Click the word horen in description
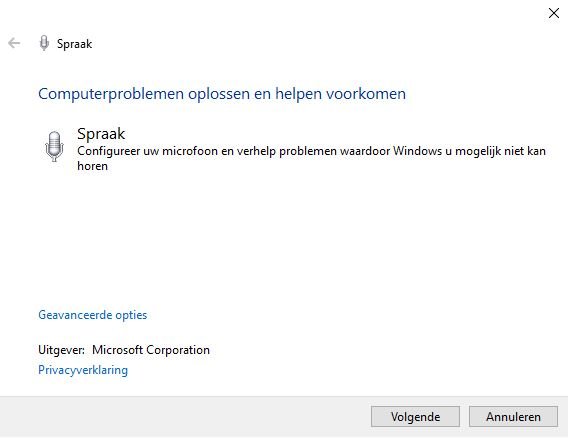Viewport: 568px width, 438px height. (92, 166)
